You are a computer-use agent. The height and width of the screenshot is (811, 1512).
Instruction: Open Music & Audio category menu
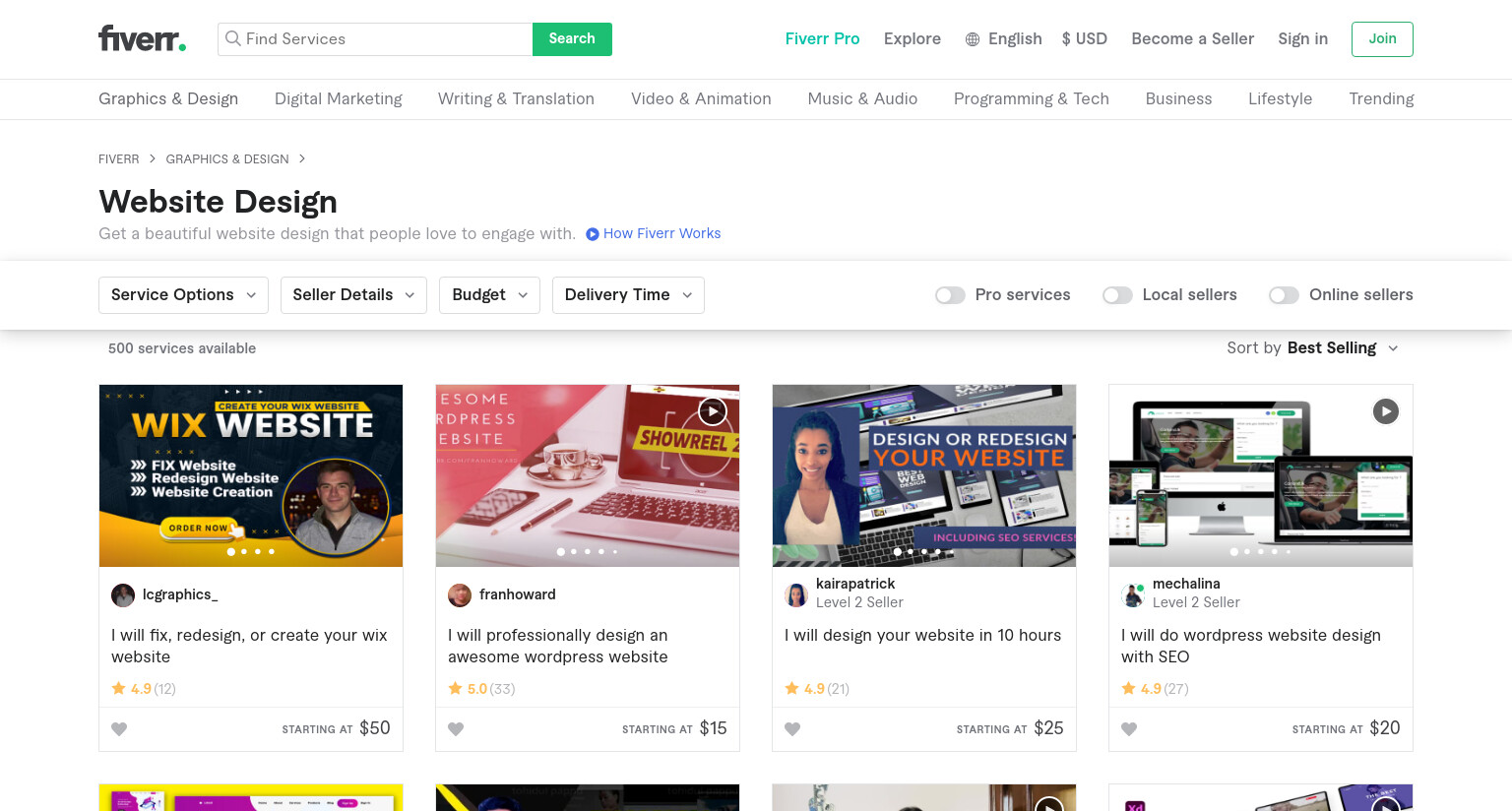862,99
